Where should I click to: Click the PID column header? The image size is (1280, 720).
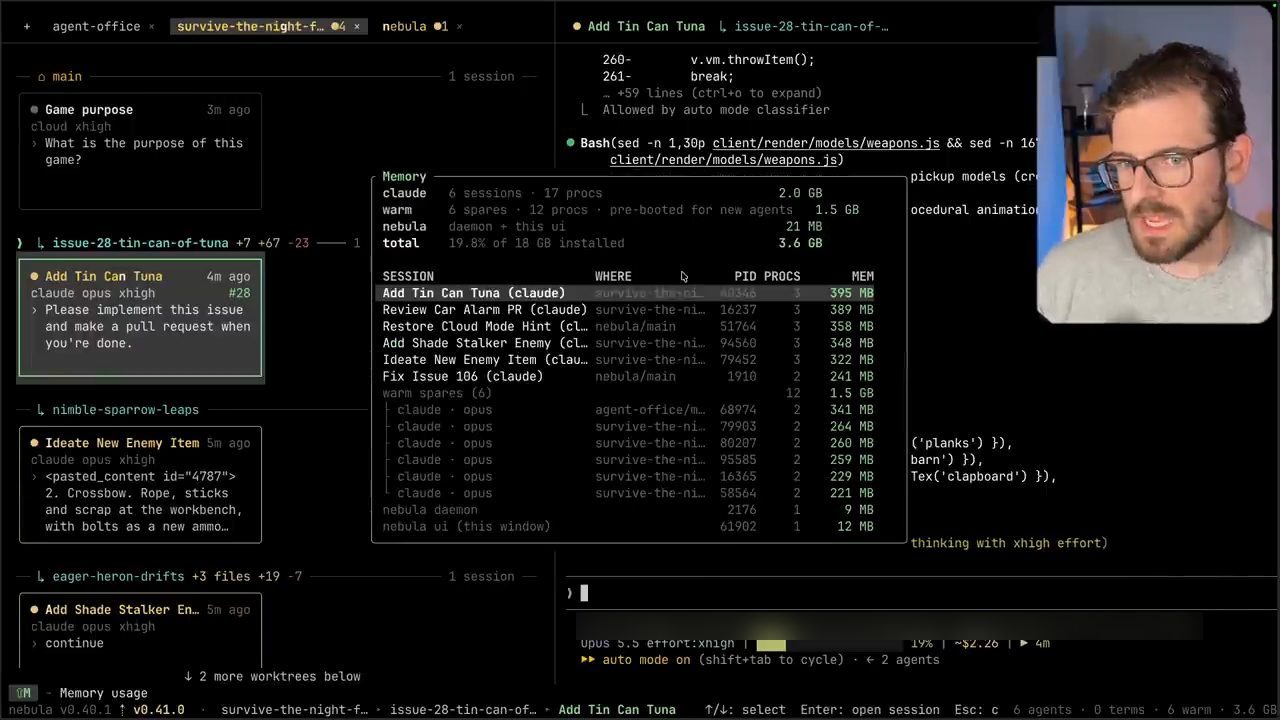745,276
